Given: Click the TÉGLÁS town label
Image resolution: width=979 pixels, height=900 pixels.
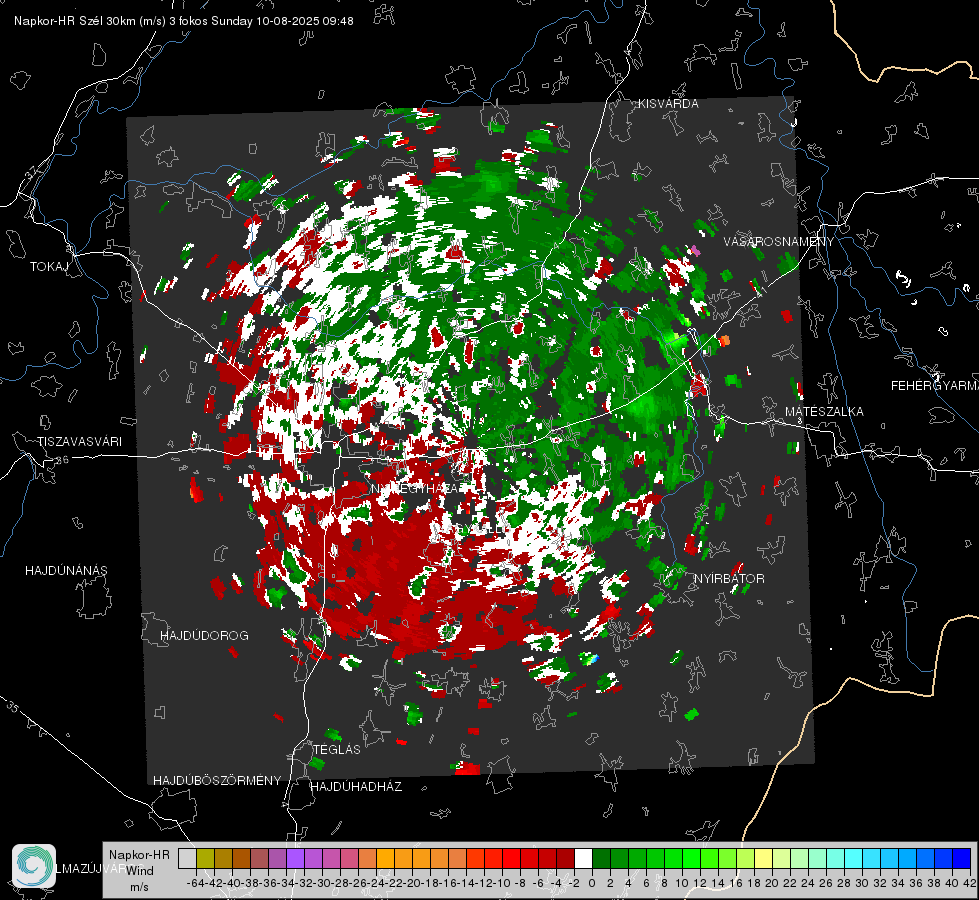Looking at the screenshot, I should click(x=337, y=749).
